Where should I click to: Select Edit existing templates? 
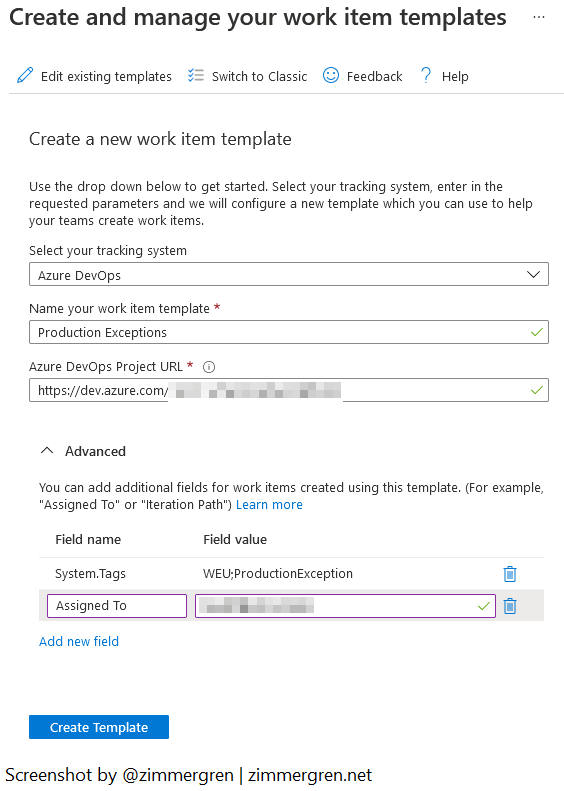tap(106, 76)
